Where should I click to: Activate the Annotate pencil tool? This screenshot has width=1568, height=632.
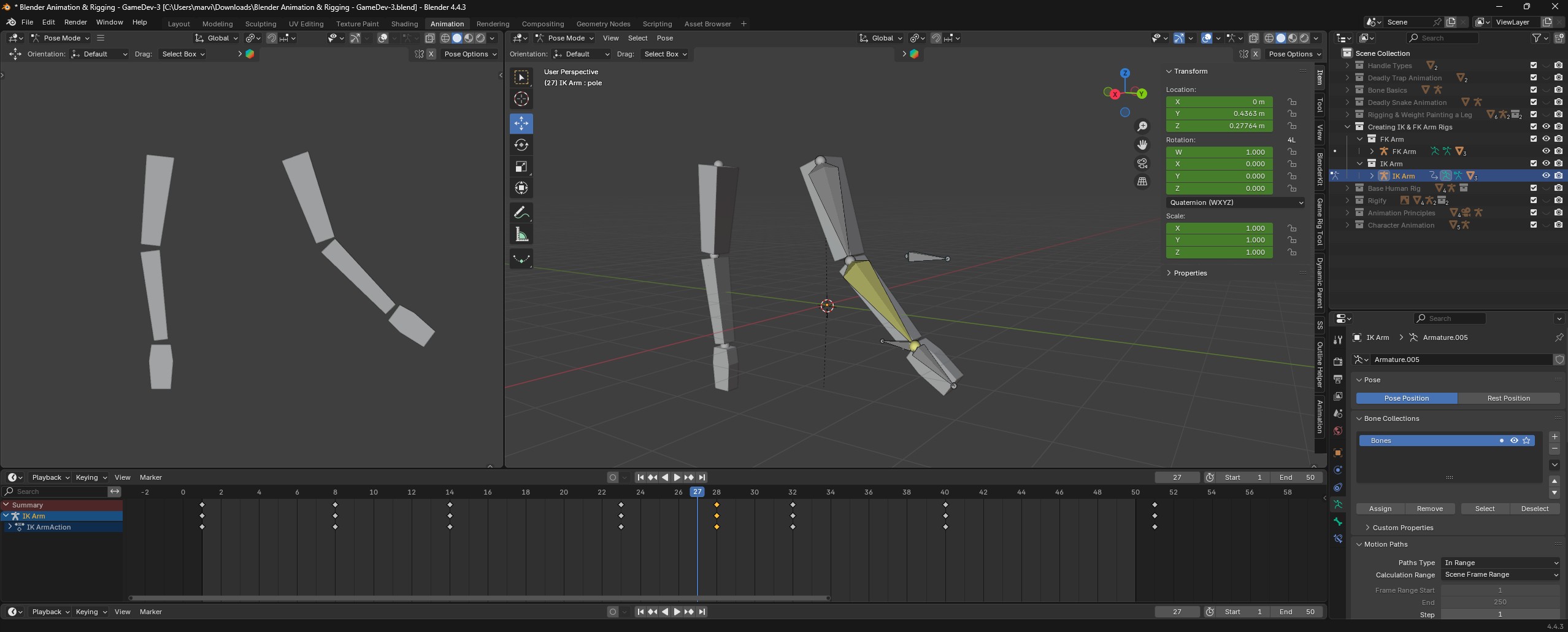coord(521,213)
